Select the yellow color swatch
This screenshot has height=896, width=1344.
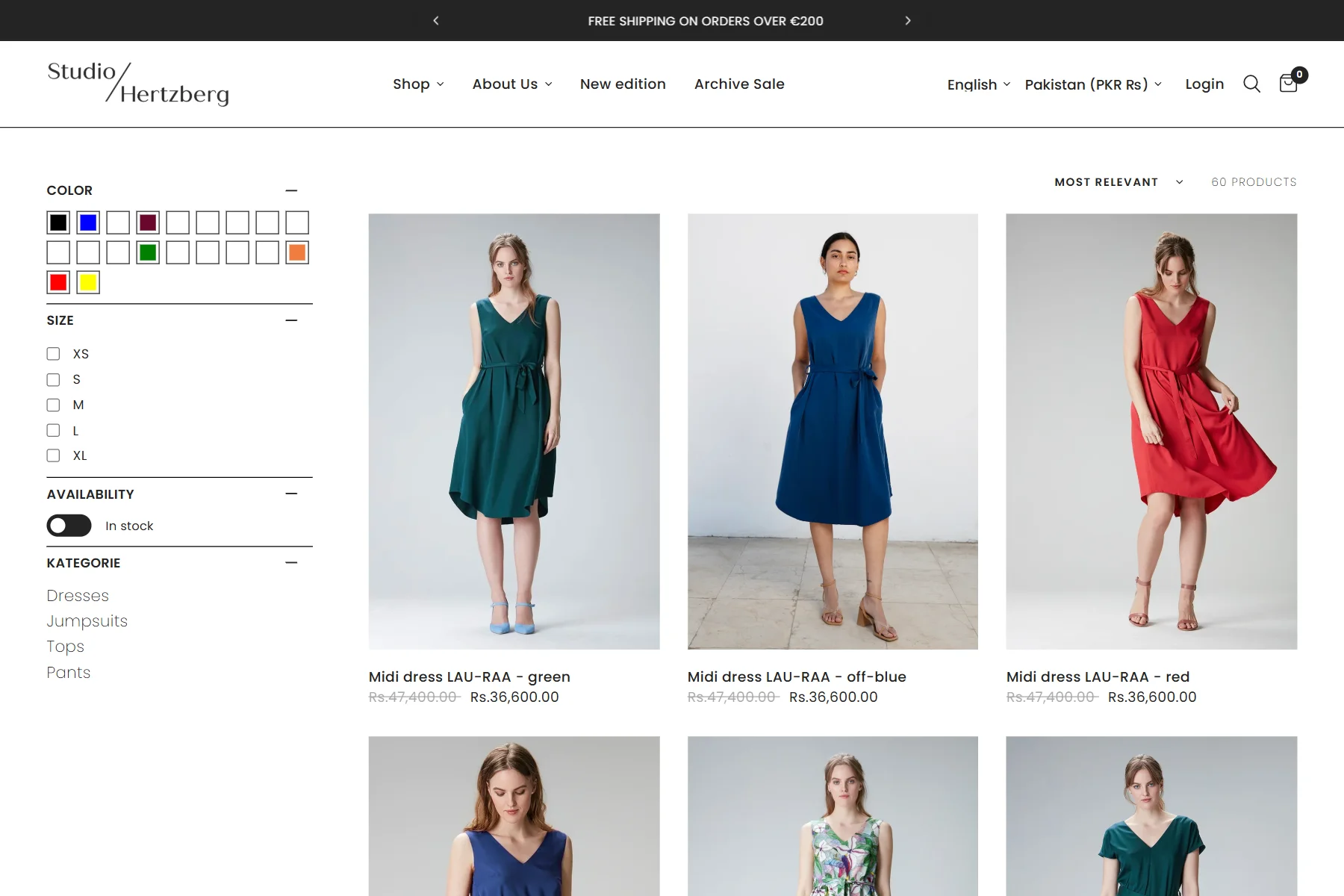pyautogui.click(x=88, y=282)
